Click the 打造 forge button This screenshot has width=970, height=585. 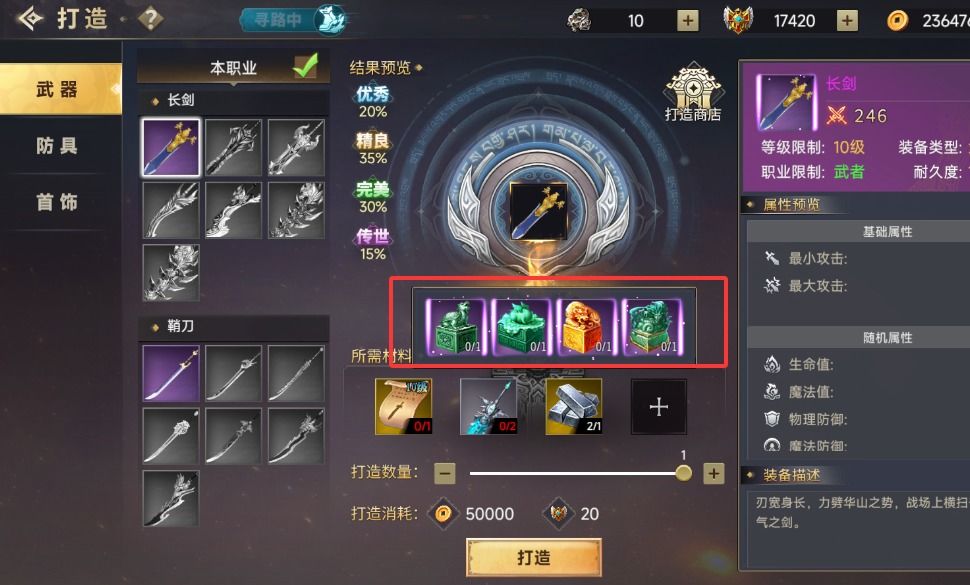[x=533, y=557]
